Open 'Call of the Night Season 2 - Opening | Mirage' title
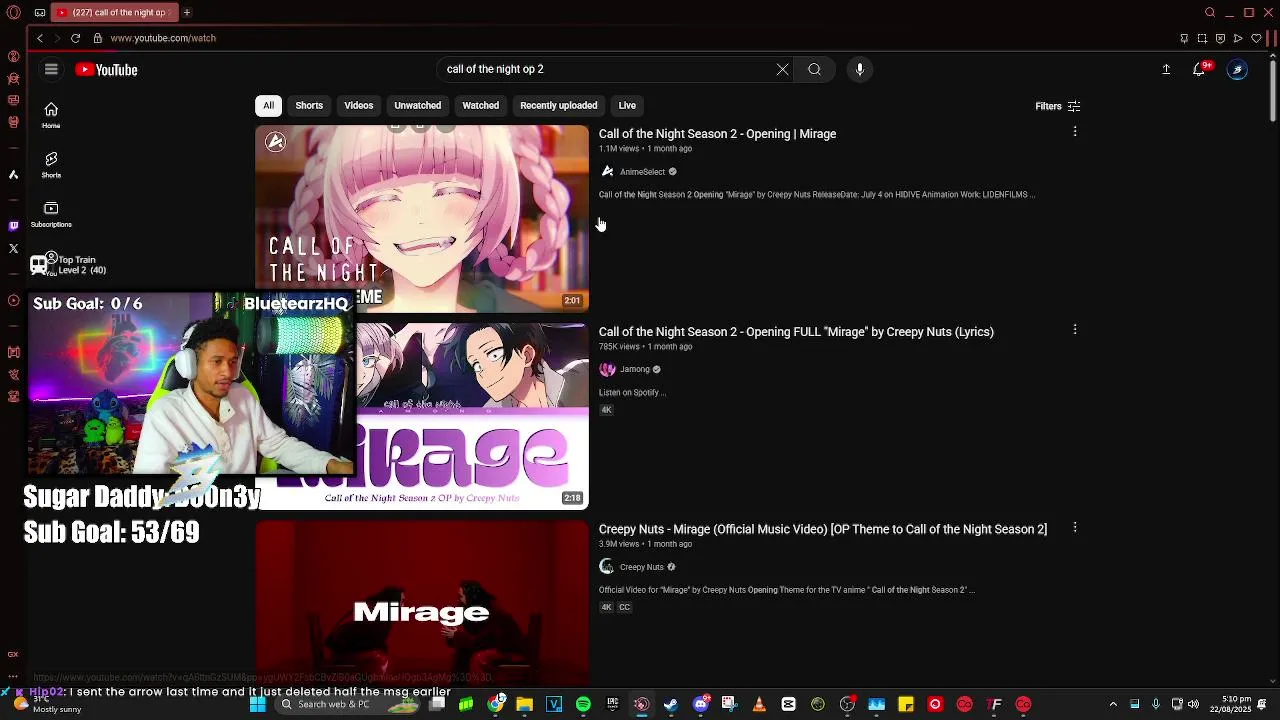1280x720 pixels. 717,134
